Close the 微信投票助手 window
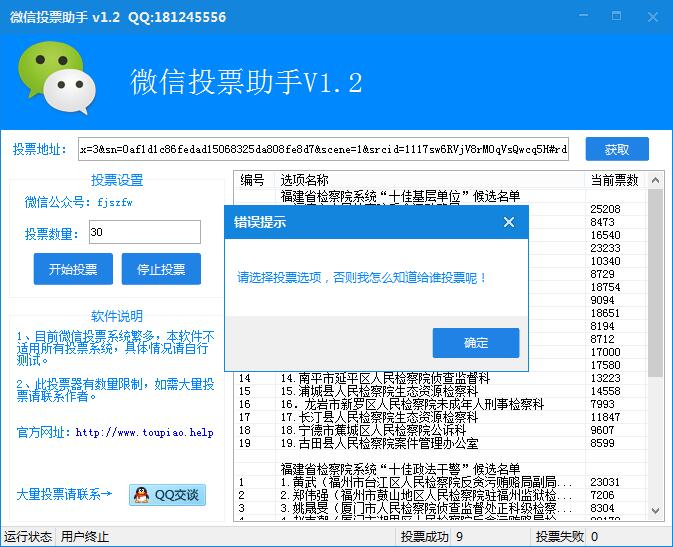 (653, 17)
